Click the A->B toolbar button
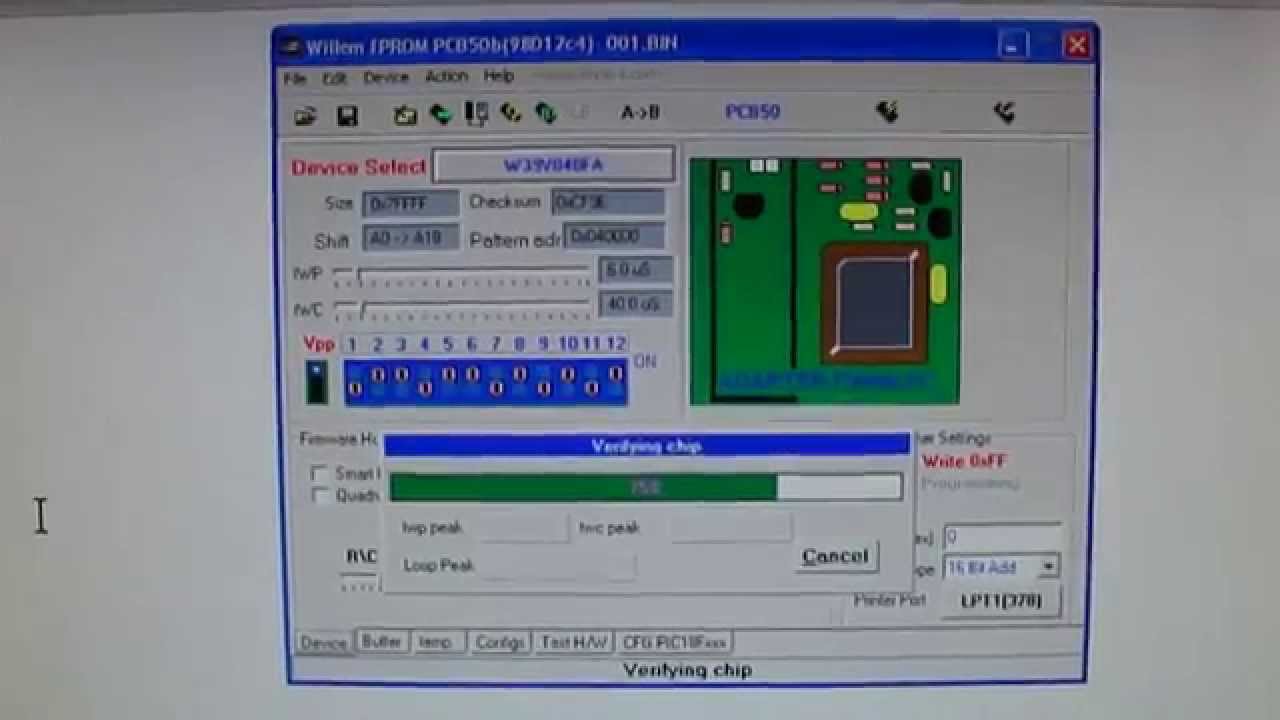 (x=640, y=112)
